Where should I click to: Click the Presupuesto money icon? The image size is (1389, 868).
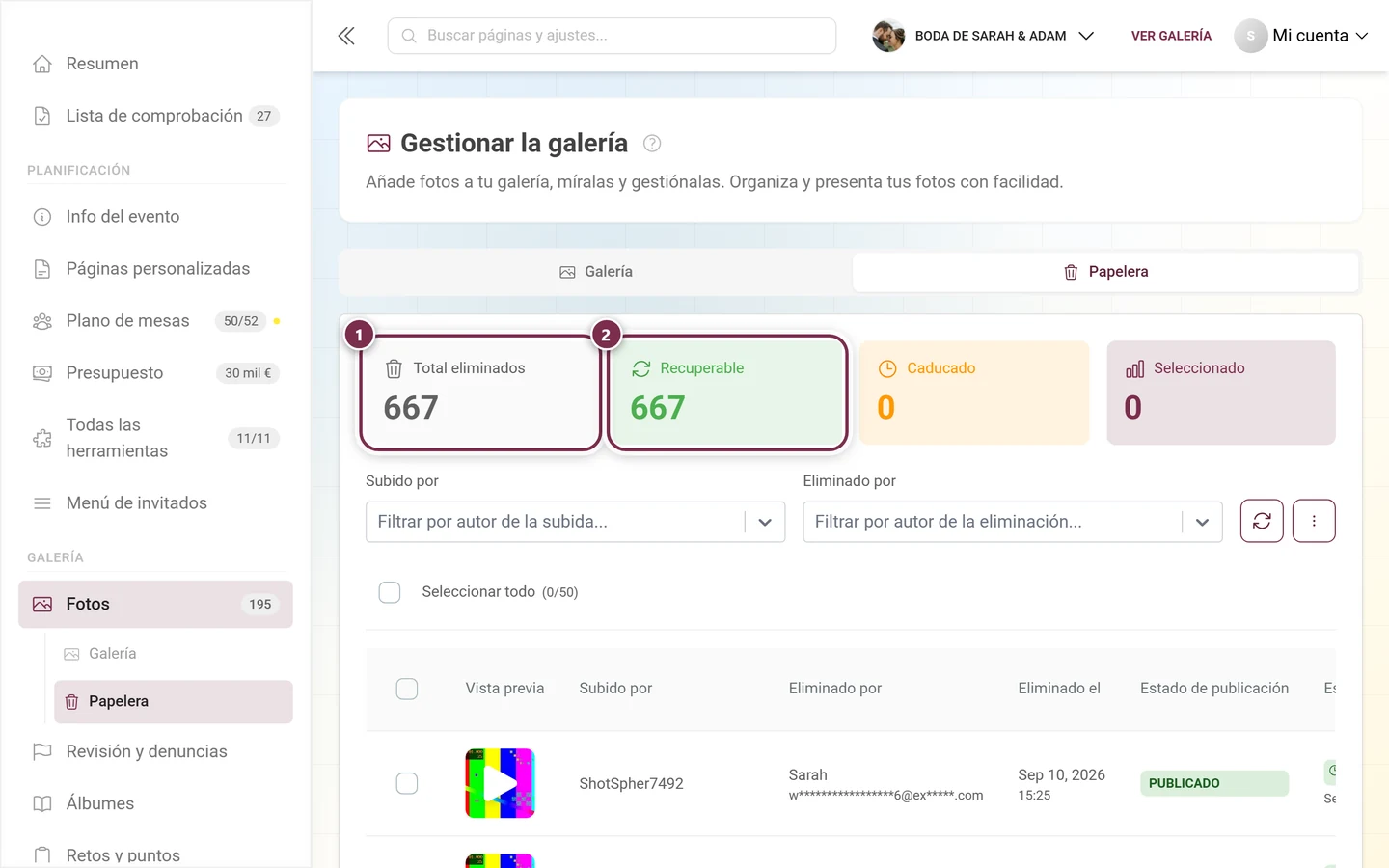[x=42, y=373]
